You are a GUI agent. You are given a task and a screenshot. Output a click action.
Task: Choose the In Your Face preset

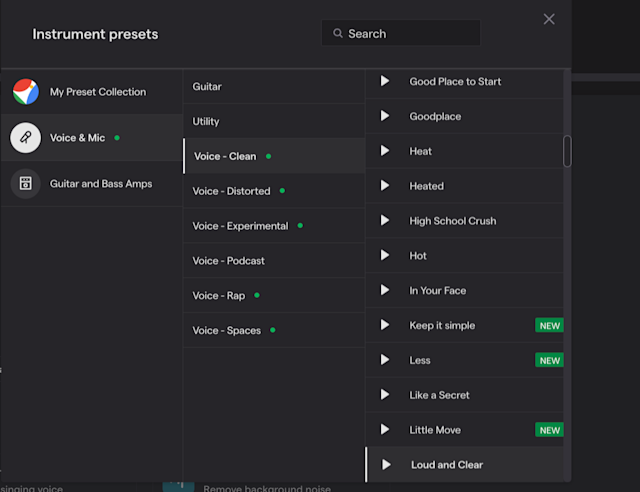(x=438, y=291)
